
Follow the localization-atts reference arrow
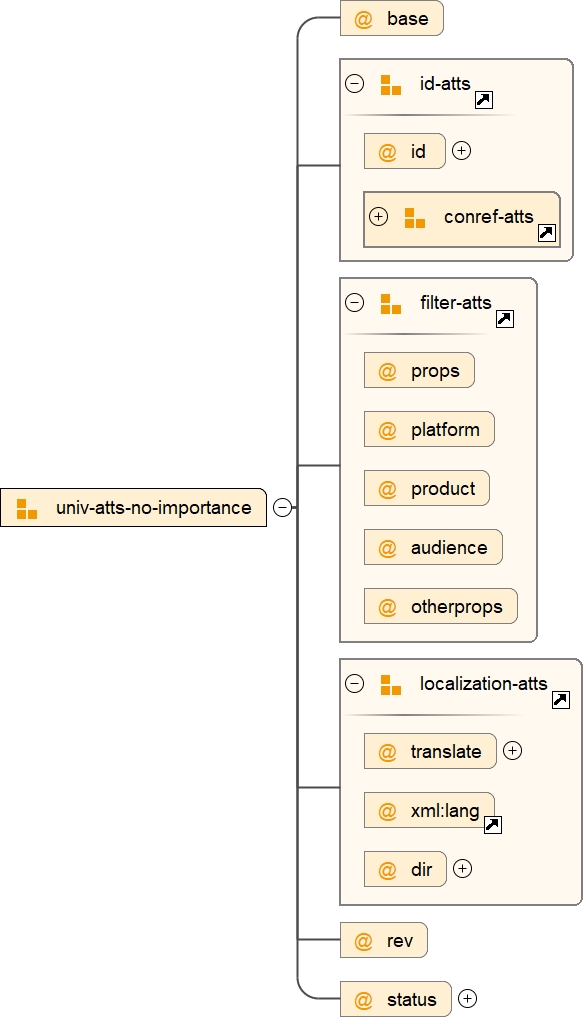click(x=561, y=700)
